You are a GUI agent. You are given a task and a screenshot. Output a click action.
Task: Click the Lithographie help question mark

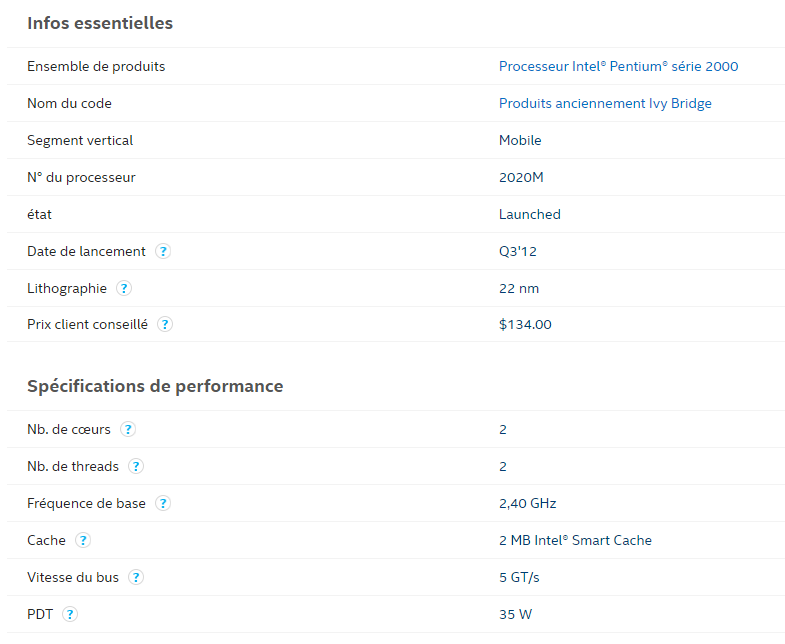124,288
